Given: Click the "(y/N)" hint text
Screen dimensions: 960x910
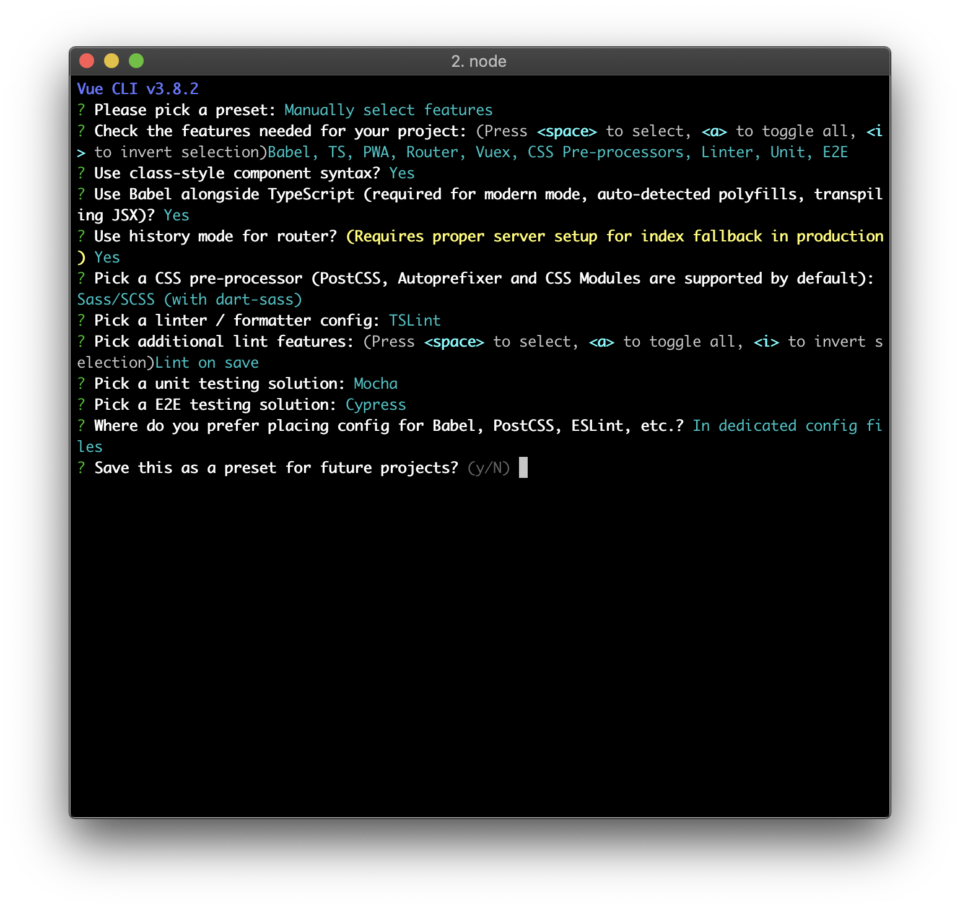Looking at the screenshot, I should [488, 468].
